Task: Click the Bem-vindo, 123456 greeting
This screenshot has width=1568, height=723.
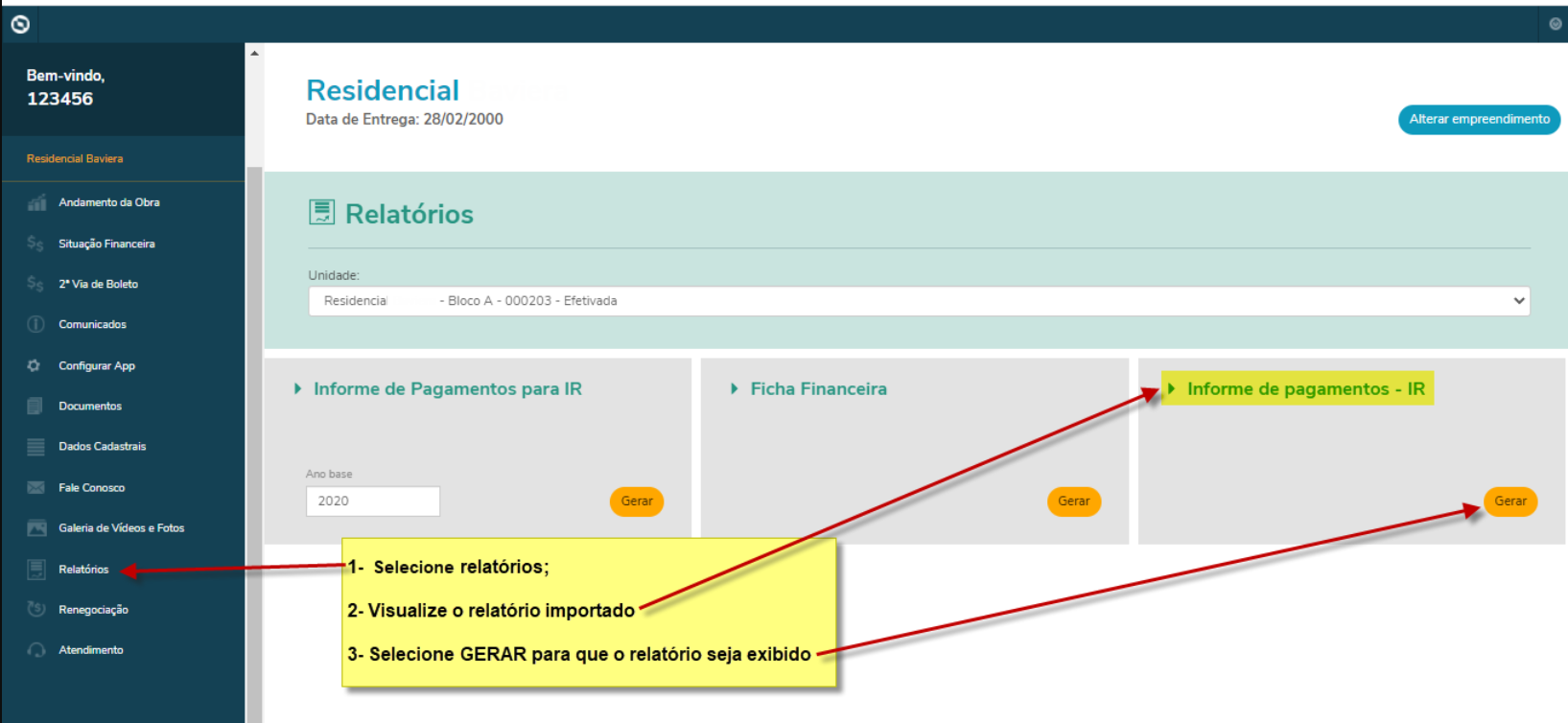Action: 65,87
